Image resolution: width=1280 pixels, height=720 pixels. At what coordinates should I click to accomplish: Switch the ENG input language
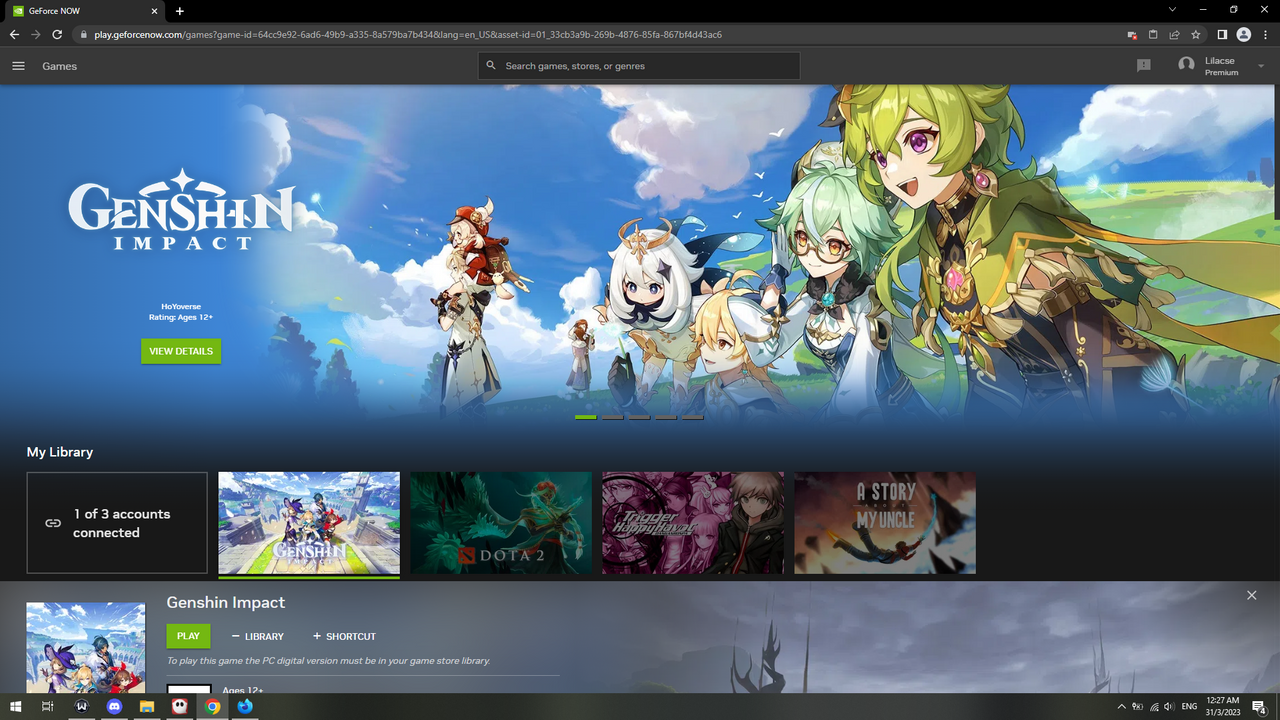coord(1190,707)
